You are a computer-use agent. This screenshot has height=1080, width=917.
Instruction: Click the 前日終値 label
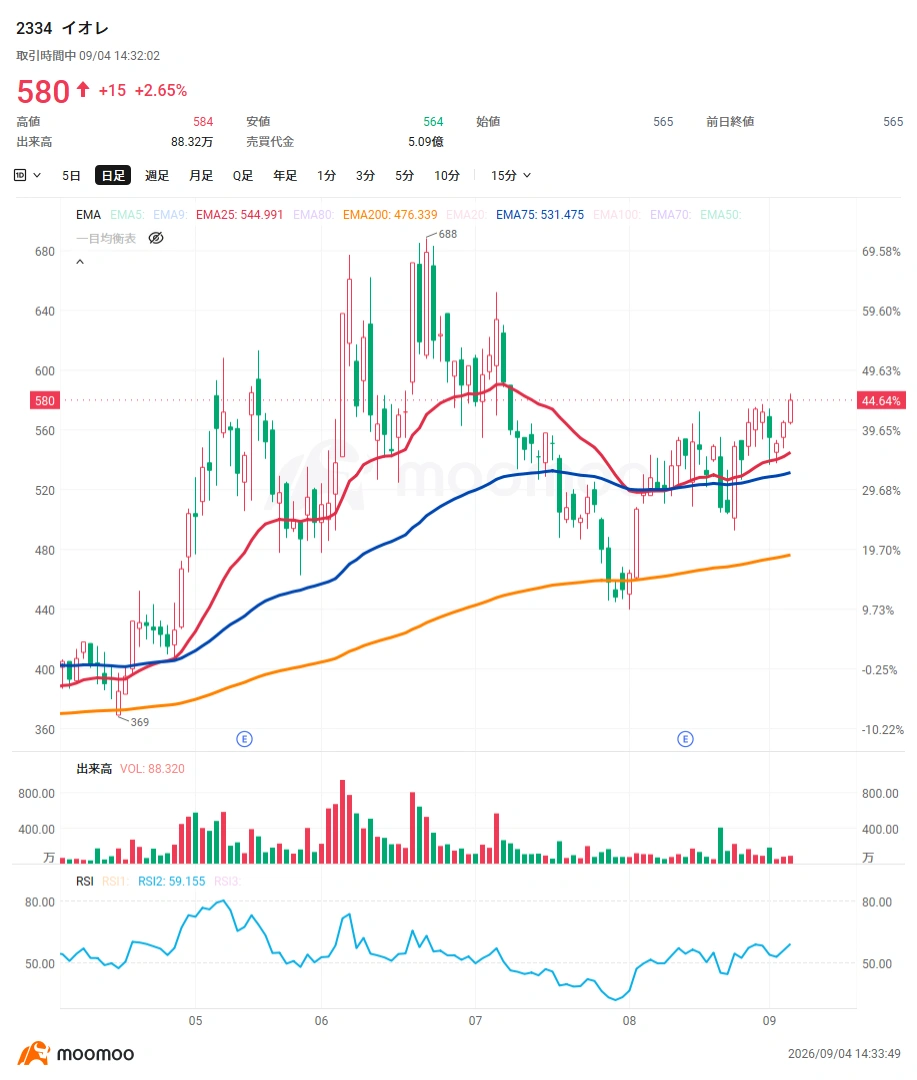(730, 122)
